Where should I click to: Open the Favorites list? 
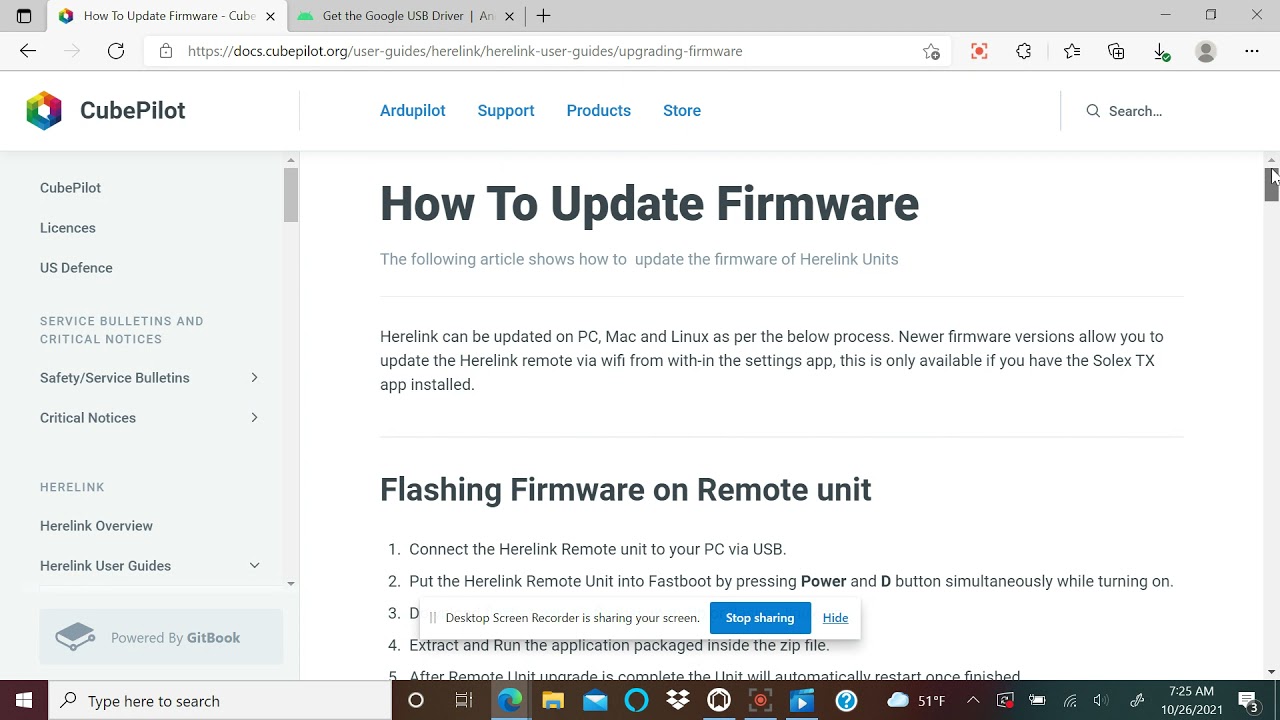point(1072,51)
